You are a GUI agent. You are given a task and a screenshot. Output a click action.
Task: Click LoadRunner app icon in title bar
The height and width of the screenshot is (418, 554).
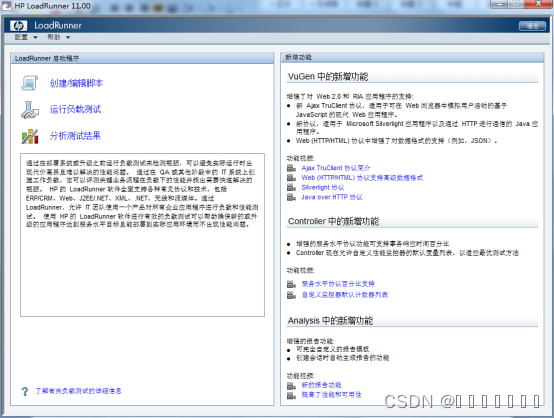pos(6,6)
